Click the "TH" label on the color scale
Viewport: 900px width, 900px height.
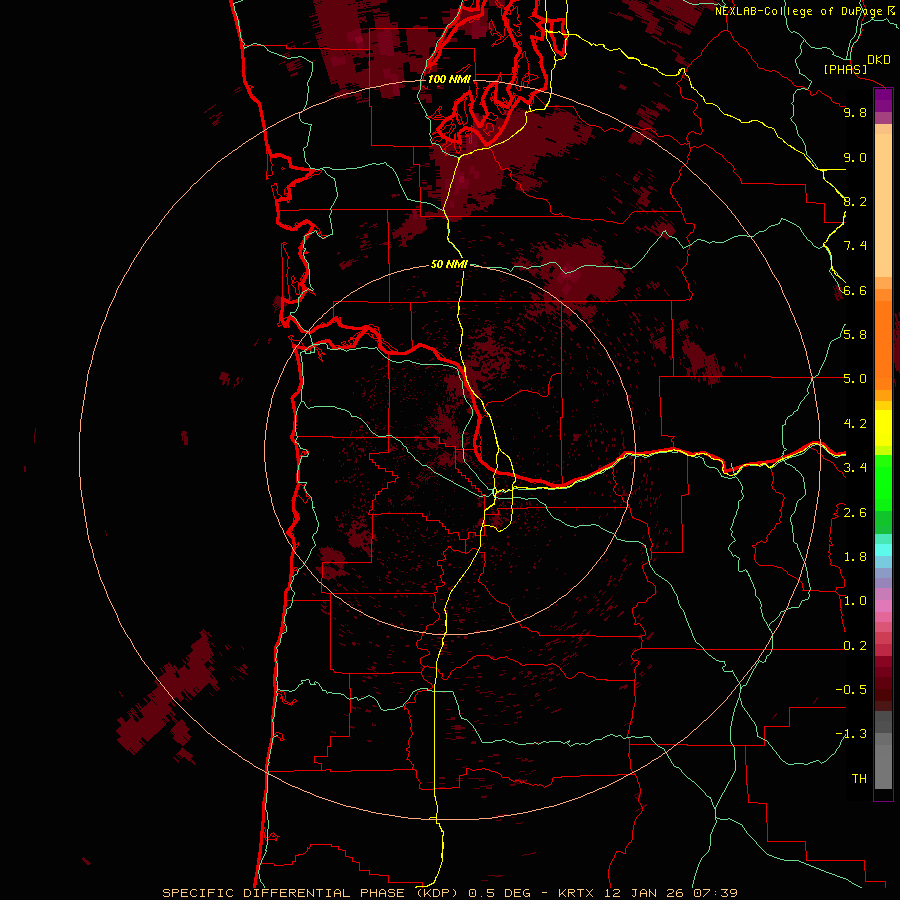(859, 779)
